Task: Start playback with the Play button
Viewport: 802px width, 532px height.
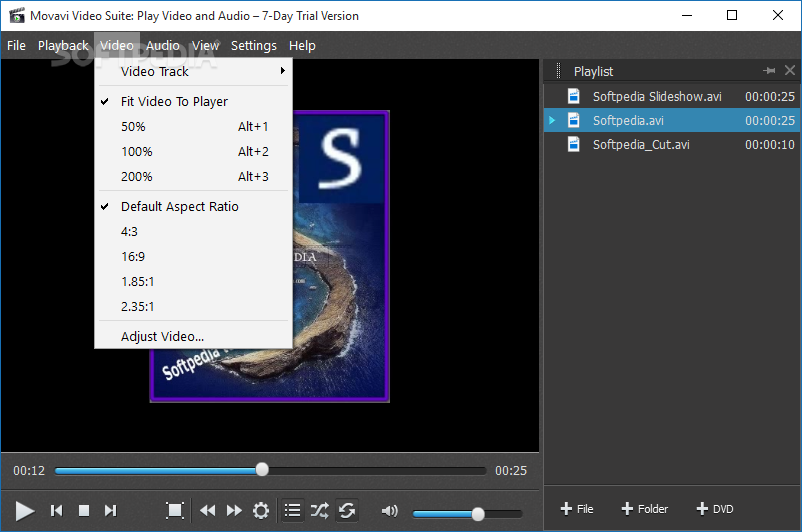Action: 24,511
